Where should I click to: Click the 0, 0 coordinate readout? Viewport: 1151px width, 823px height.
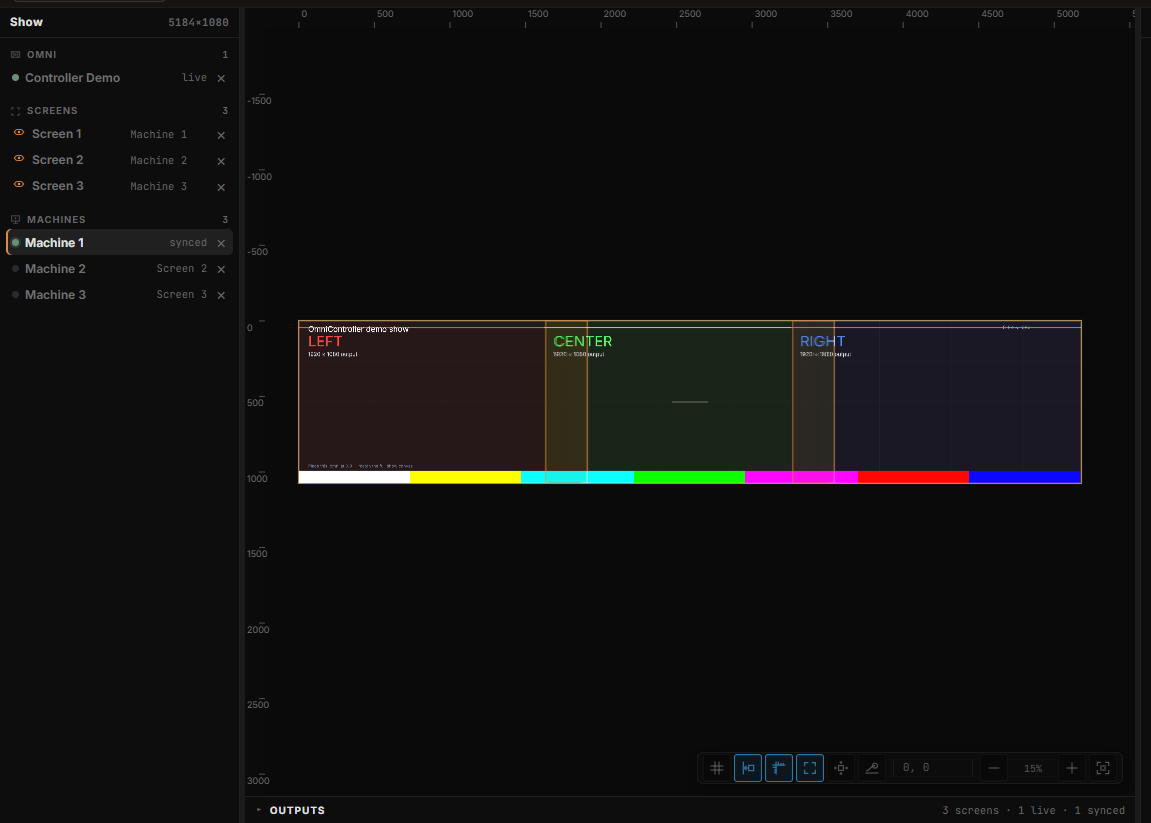[x=916, y=767]
